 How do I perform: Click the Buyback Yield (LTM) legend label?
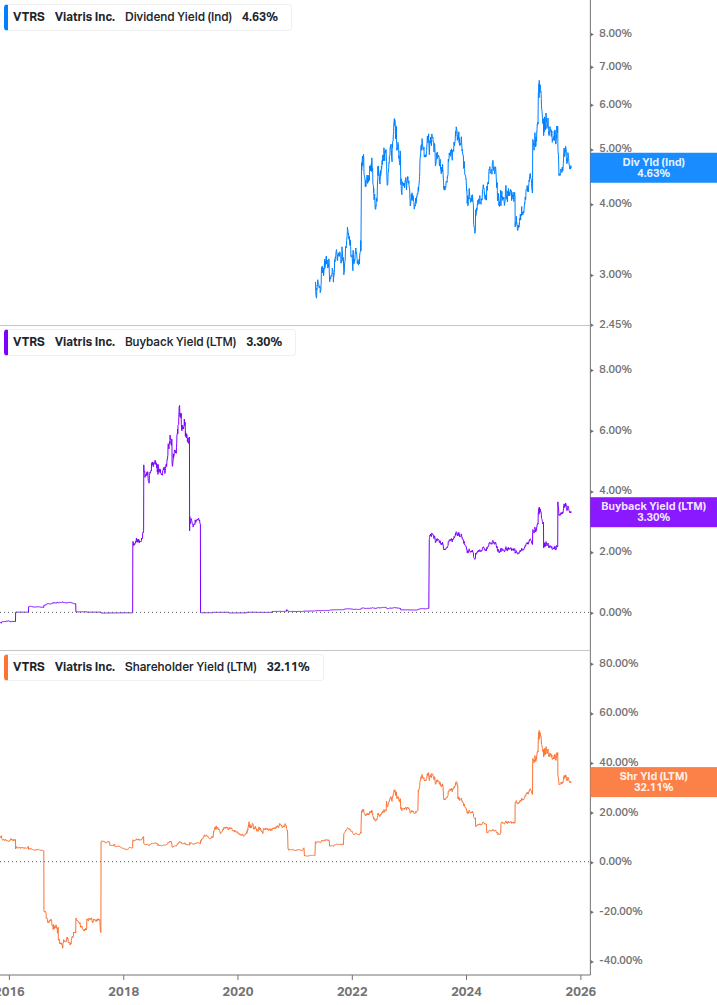180,342
